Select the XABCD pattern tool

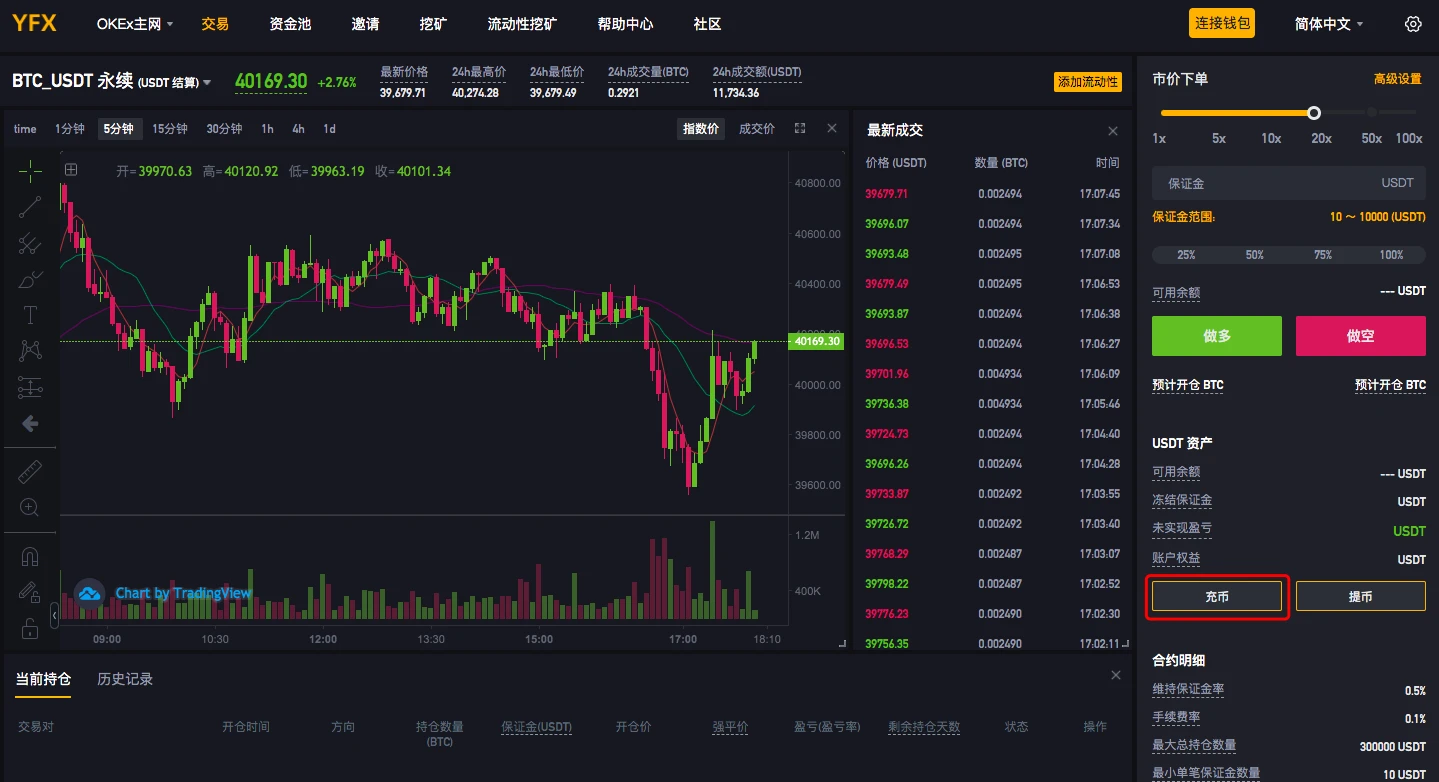30,351
